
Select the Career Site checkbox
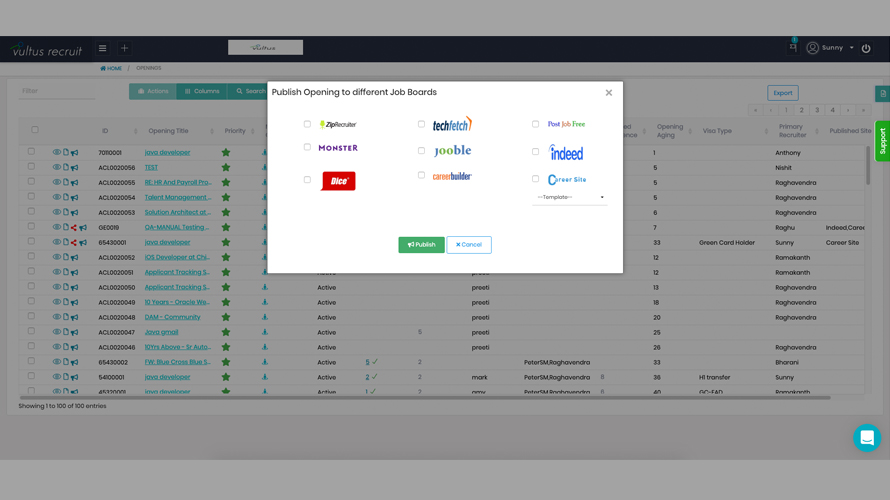tap(535, 179)
